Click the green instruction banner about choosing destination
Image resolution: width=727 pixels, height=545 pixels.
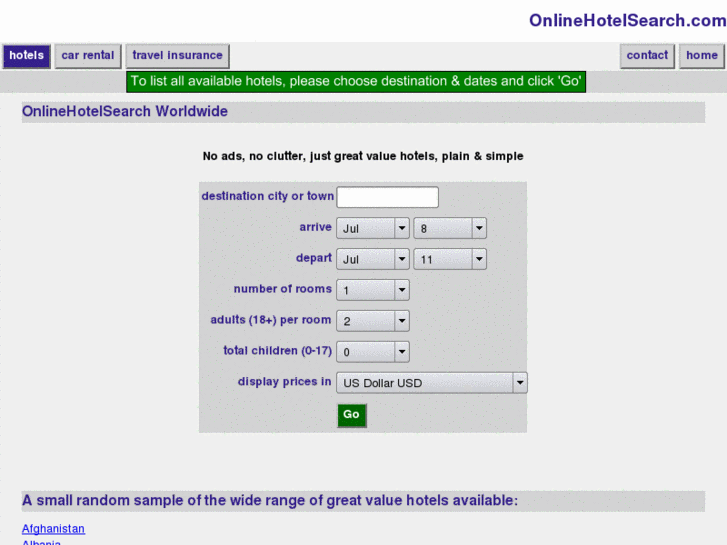(356, 82)
